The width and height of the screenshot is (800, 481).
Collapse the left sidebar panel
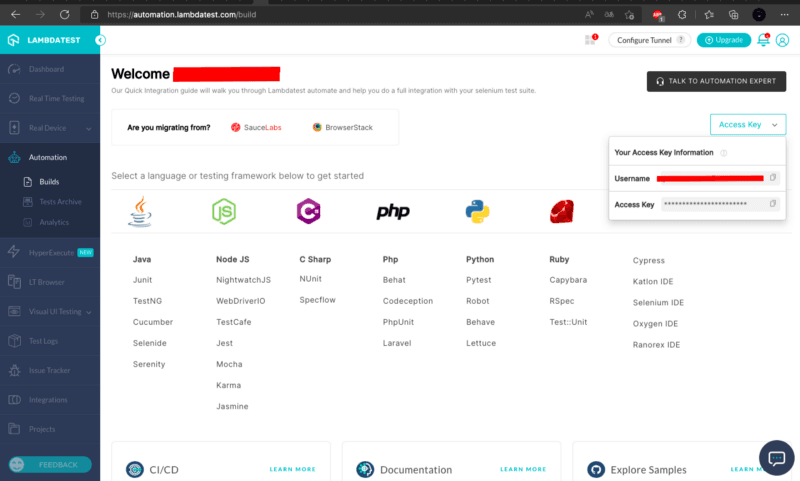pyautogui.click(x=100, y=40)
